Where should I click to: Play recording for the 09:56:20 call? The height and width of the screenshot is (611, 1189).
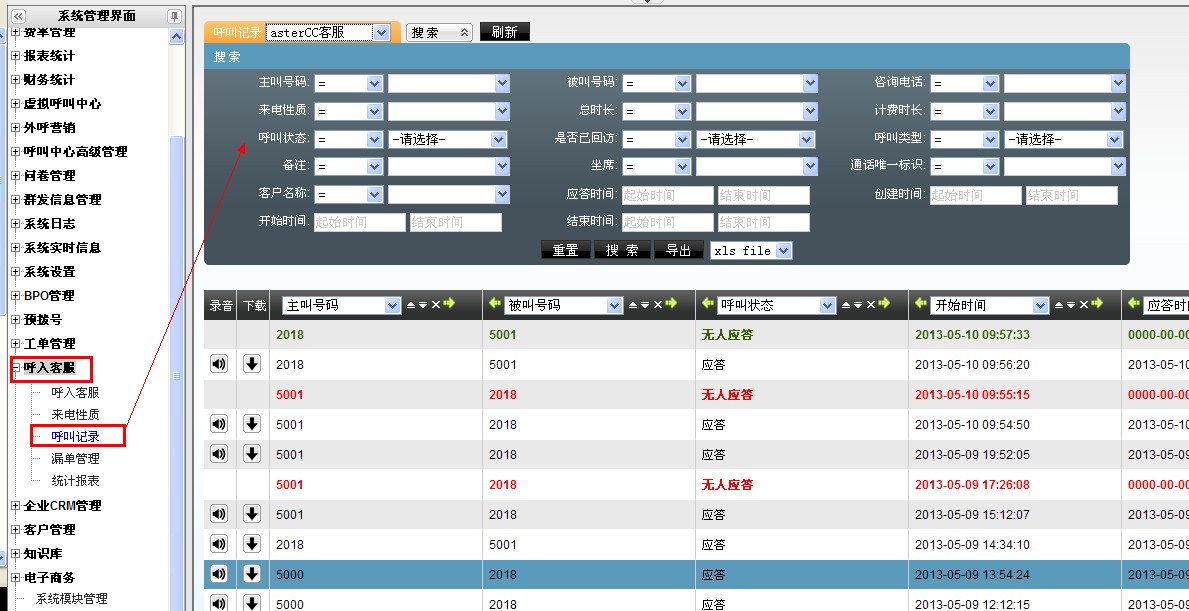[219, 364]
